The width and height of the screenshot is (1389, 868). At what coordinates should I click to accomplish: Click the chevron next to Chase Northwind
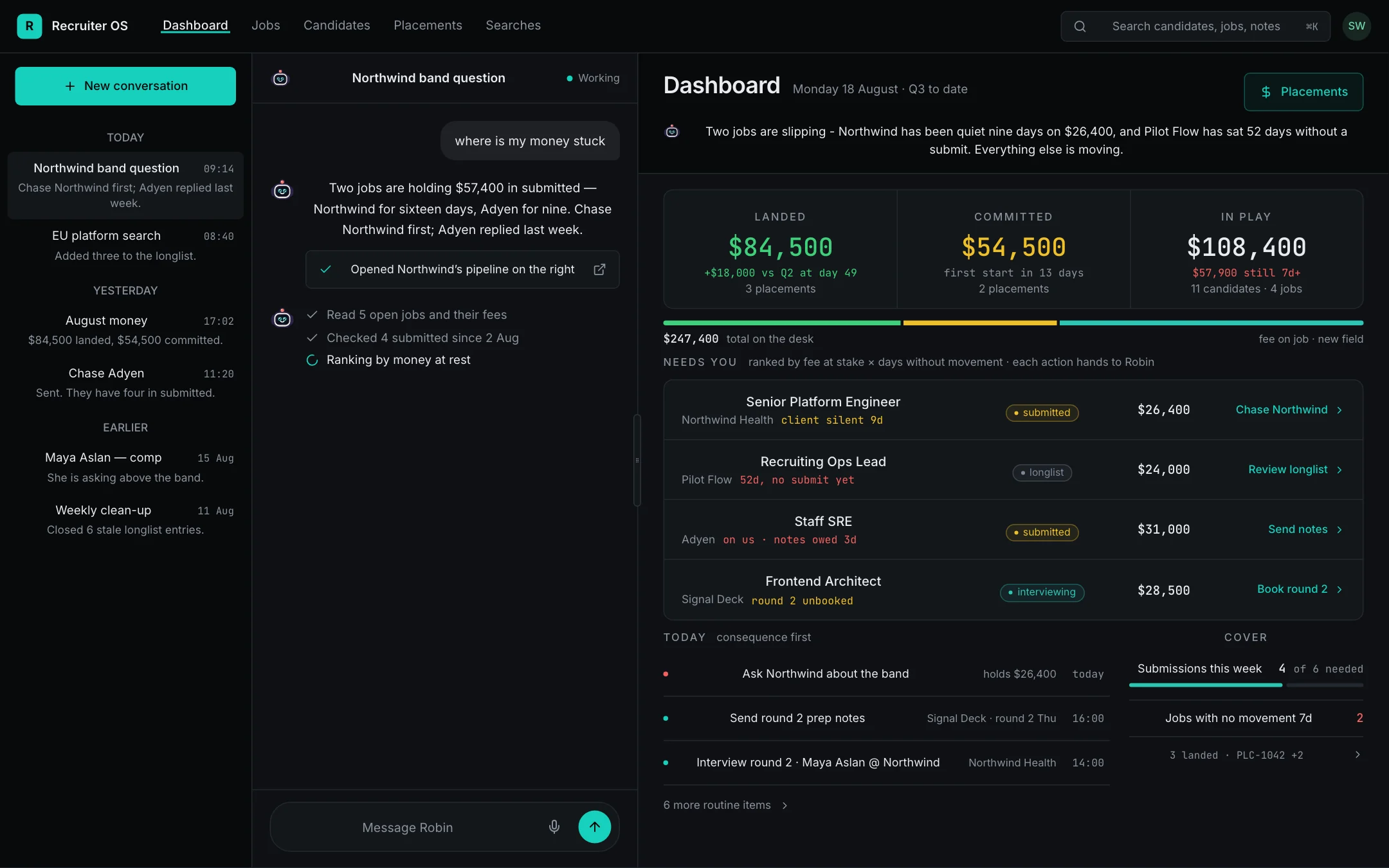1339,410
